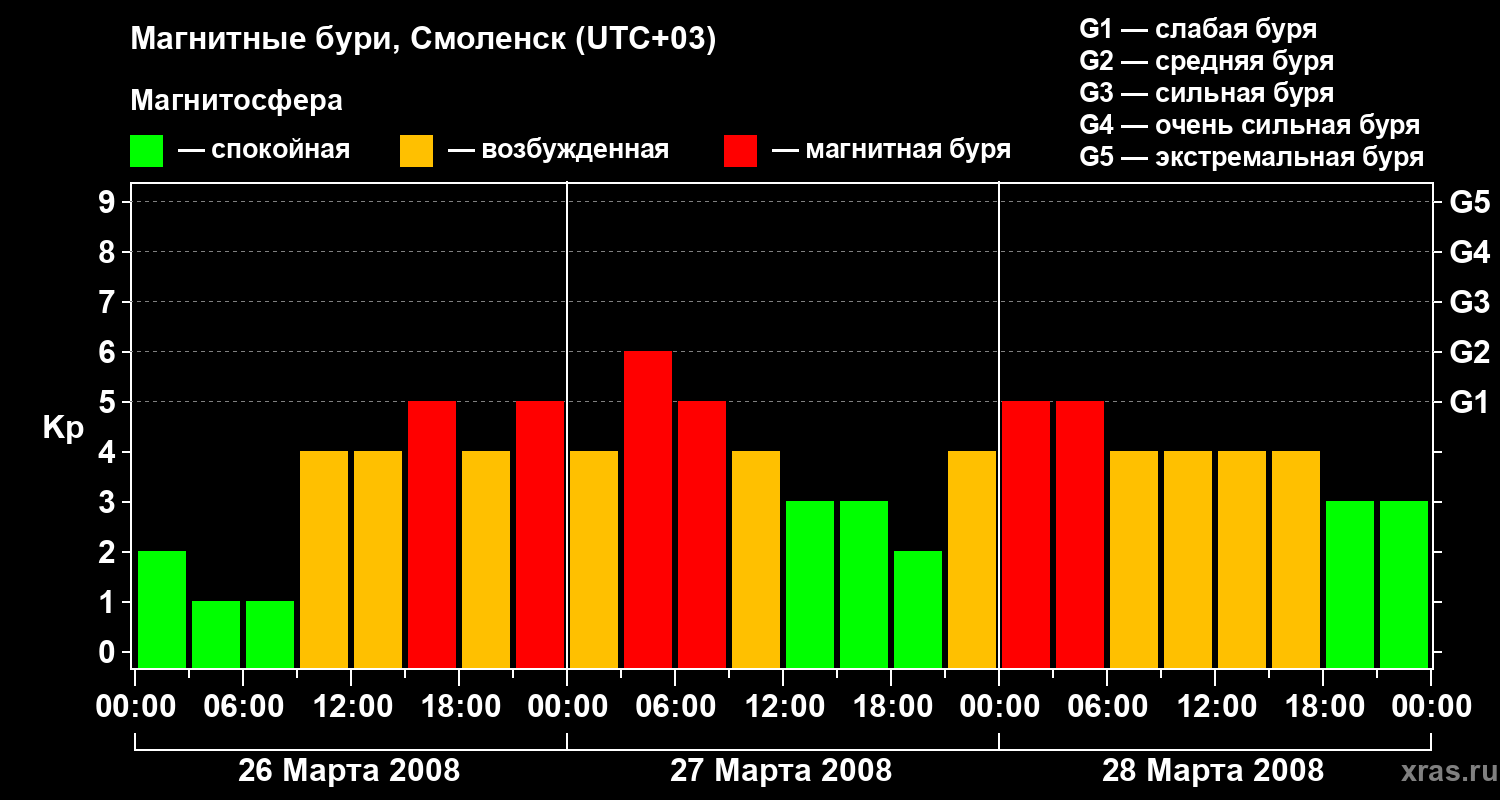Click the '18:00' time label under 28 March

click(x=1323, y=707)
